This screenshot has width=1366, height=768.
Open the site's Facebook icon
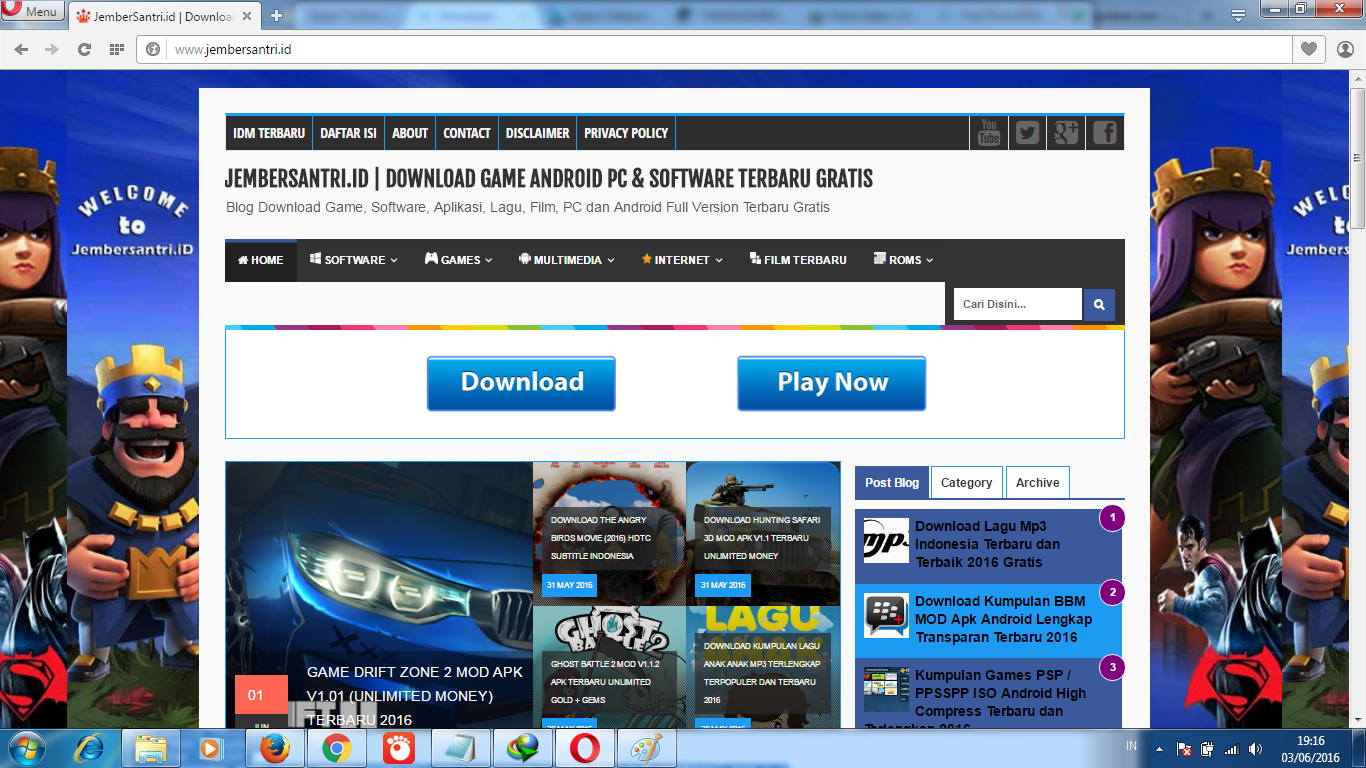pyautogui.click(x=1104, y=133)
